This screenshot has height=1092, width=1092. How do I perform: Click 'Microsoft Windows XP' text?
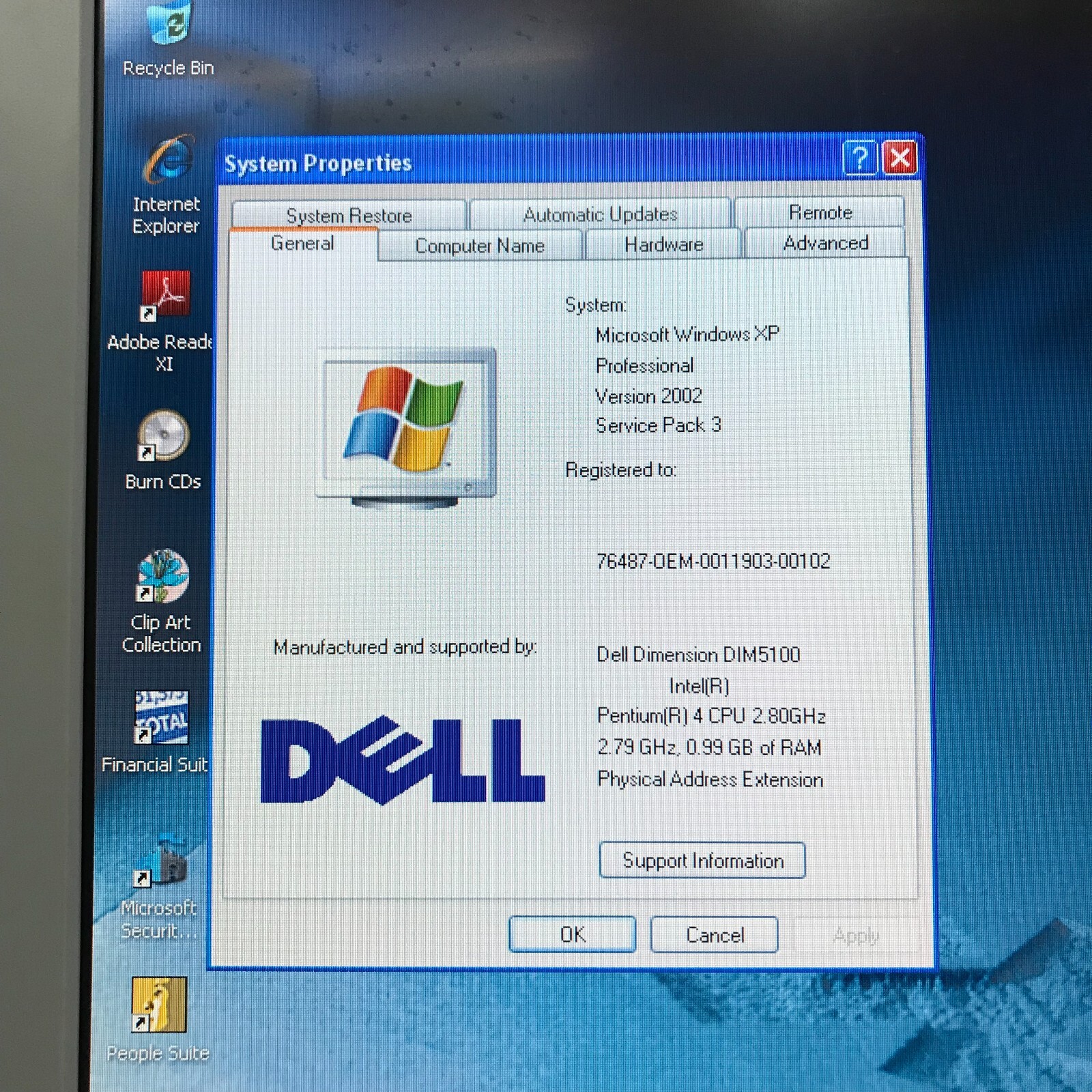[x=687, y=334]
